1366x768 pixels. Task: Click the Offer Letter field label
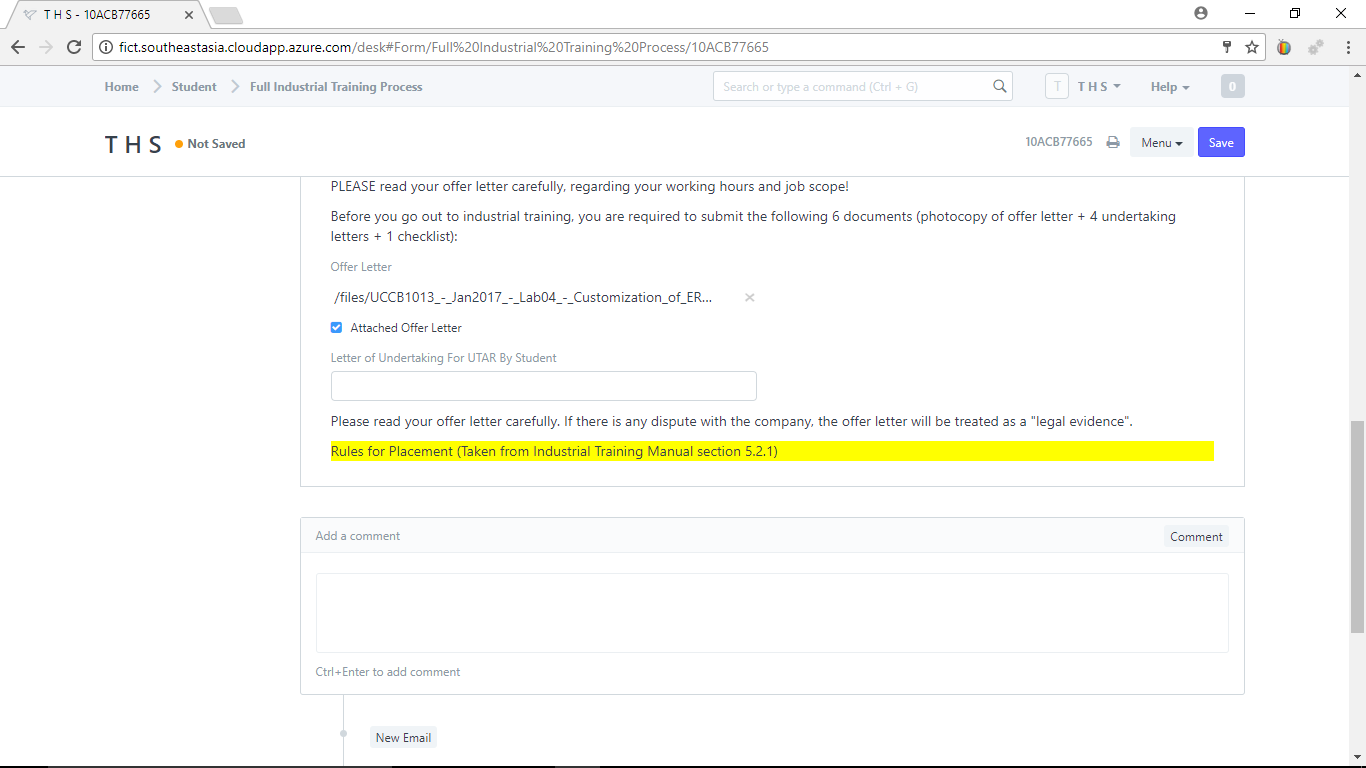pyautogui.click(x=361, y=267)
